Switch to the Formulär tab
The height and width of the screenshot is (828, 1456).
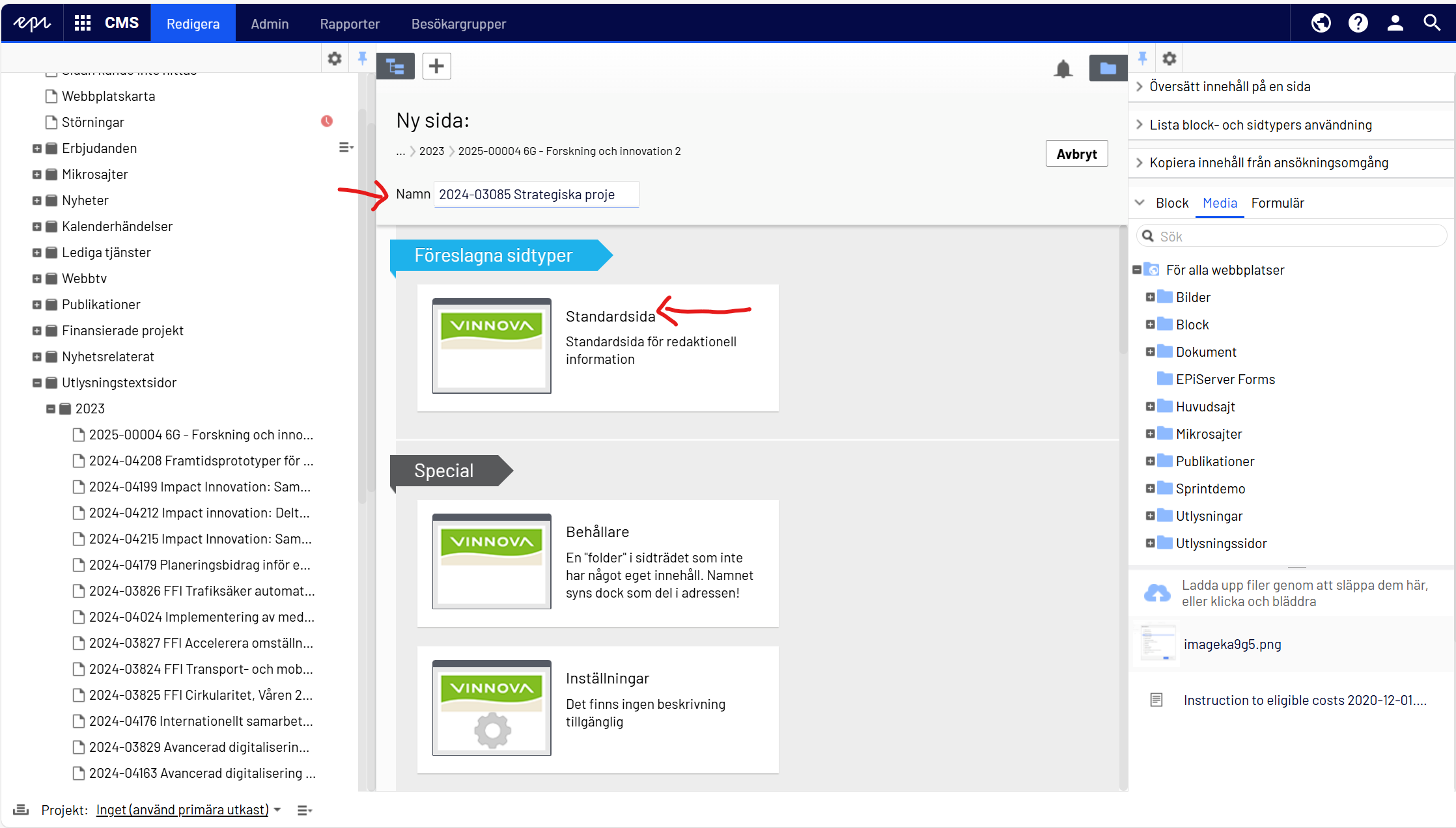pyautogui.click(x=1277, y=203)
